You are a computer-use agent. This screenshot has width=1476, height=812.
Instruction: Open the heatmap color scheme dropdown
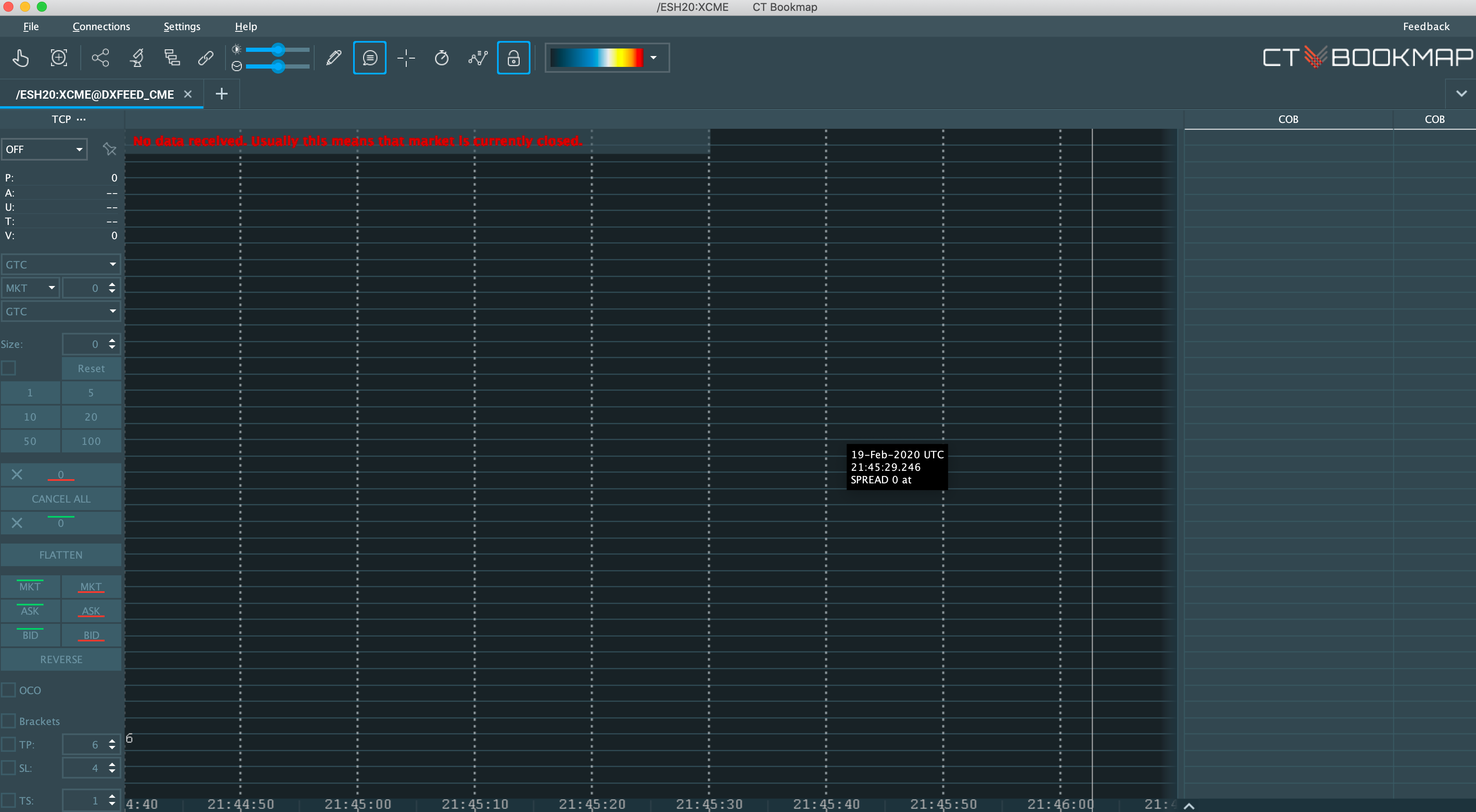click(x=653, y=58)
